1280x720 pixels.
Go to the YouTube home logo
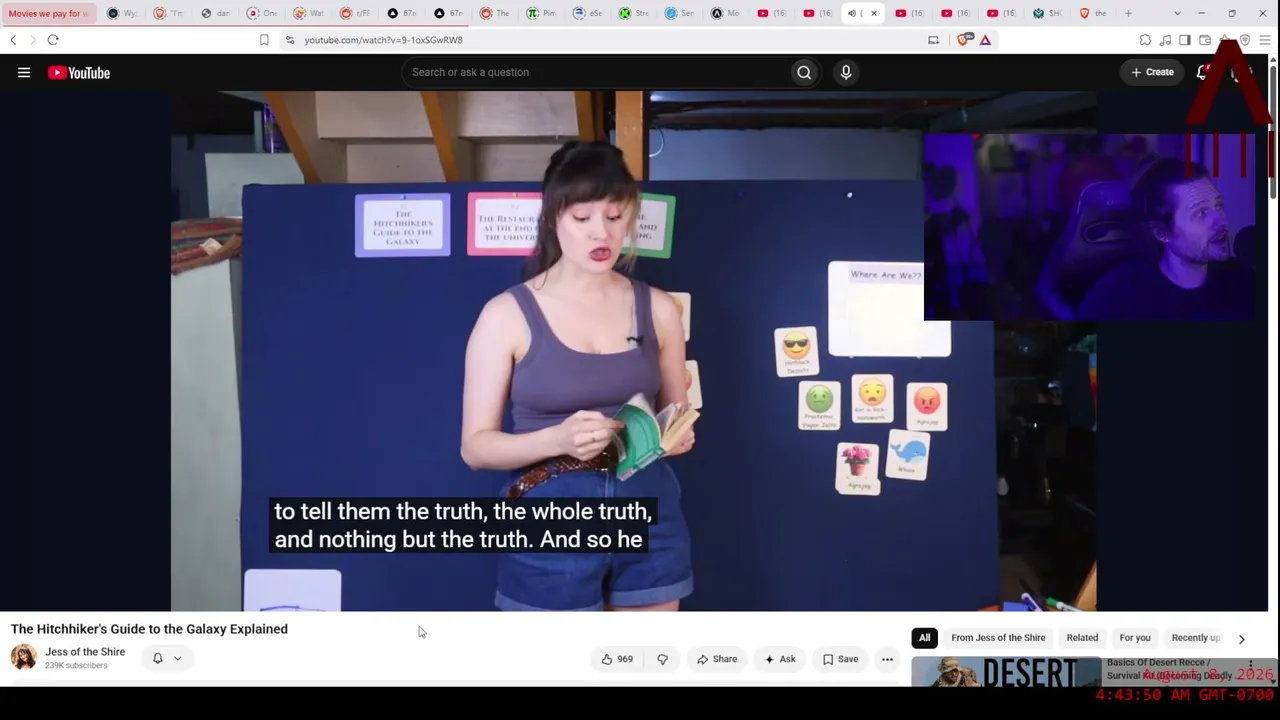point(79,72)
